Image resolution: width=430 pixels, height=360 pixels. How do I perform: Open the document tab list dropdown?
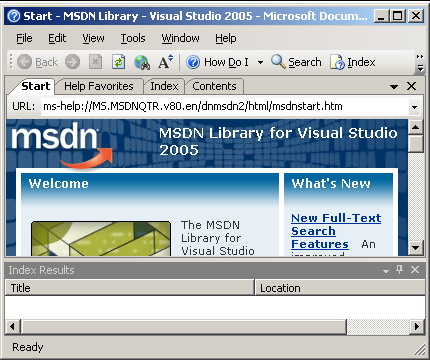[x=394, y=87]
